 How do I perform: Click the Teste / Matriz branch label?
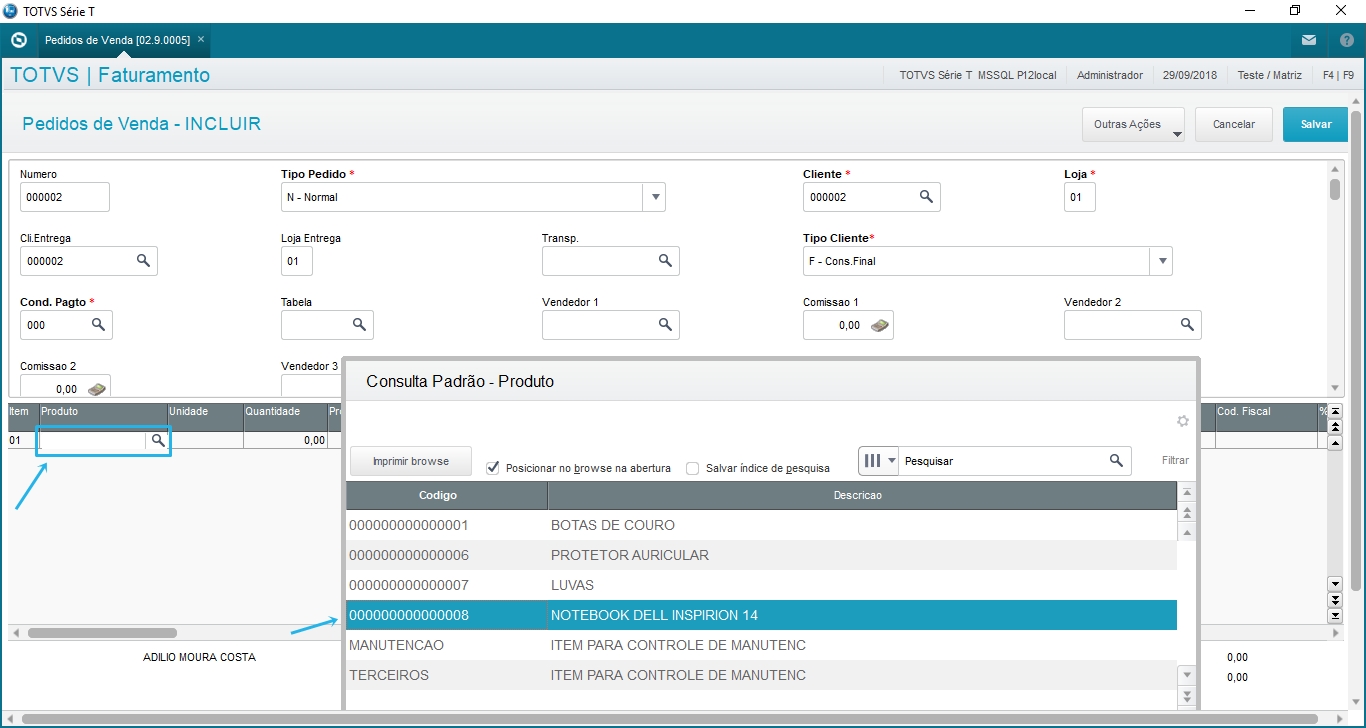[x=1269, y=75]
